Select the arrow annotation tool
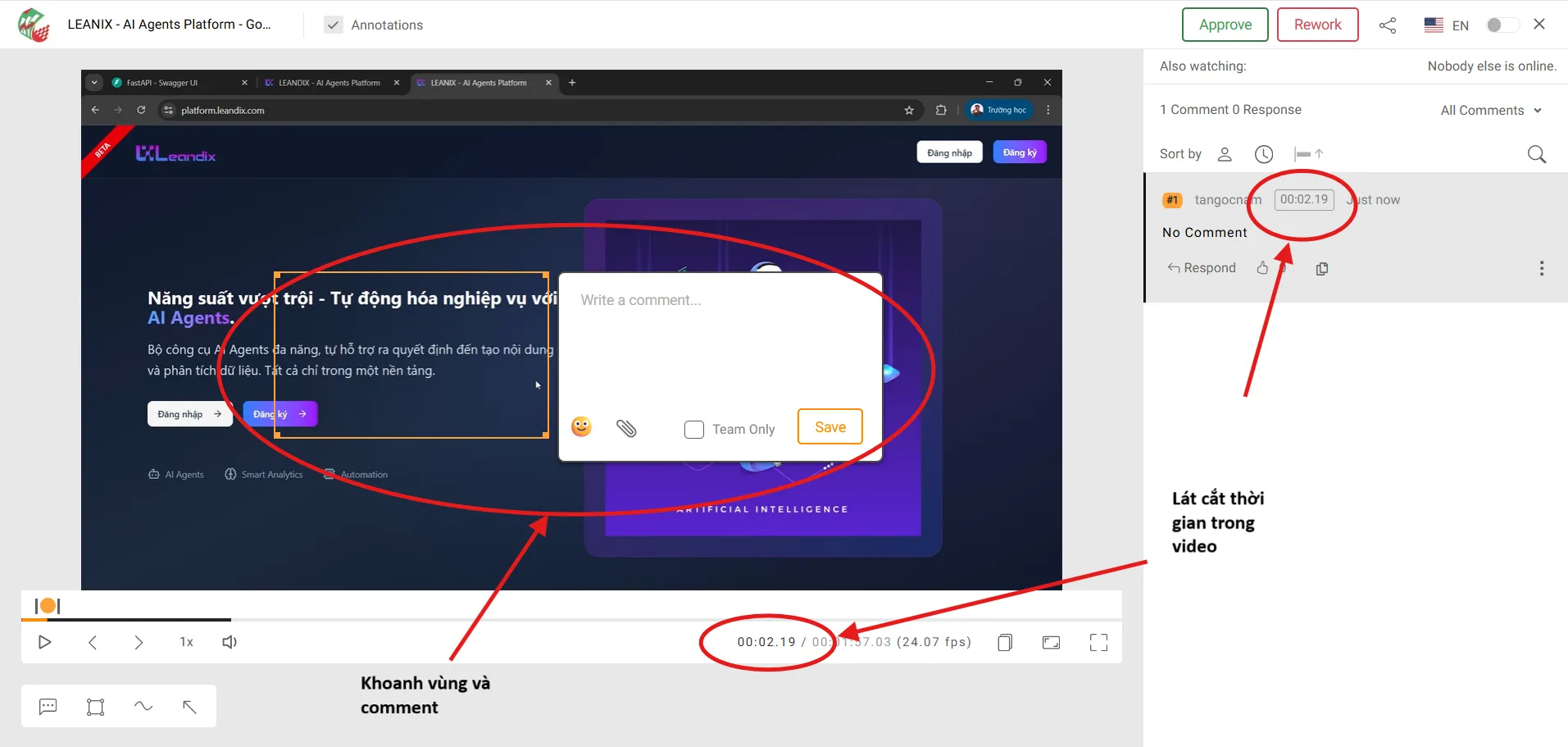The width and height of the screenshot is (1568, 747). click(190, 706)
